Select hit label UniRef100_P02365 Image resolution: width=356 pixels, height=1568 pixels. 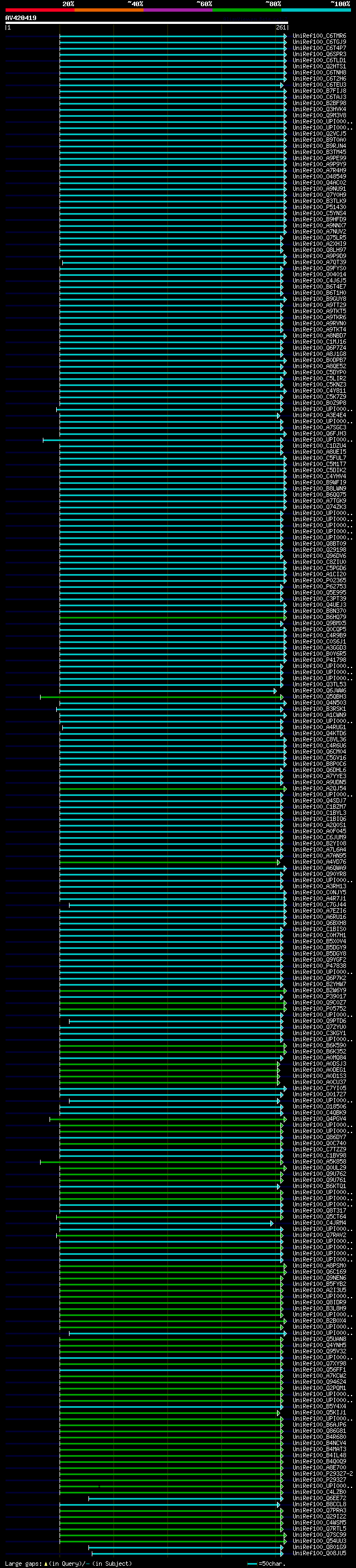pyautogui.click(x=319, y=580)
